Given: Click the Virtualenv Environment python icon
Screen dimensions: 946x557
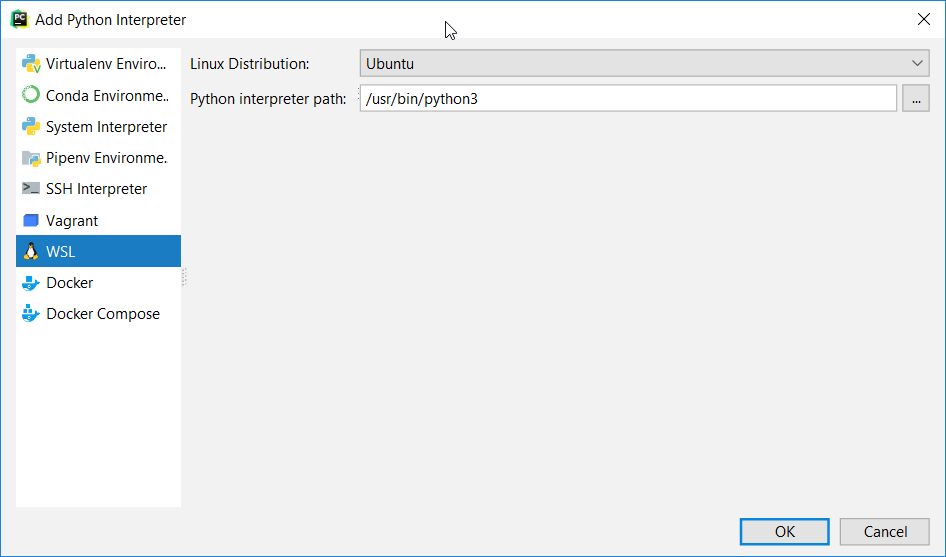Looking at the screenshot, I should click(x=31, y=64).
